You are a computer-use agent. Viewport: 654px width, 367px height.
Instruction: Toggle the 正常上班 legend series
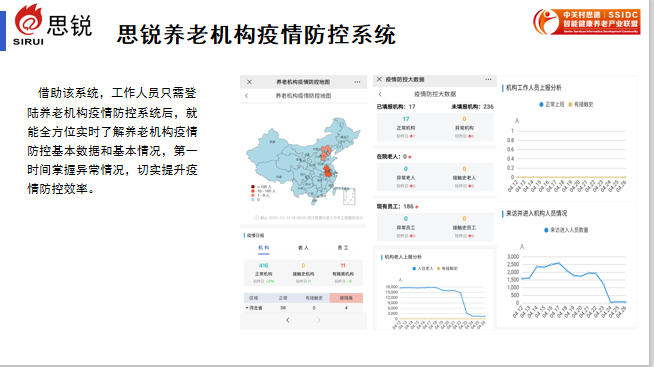coord(551,104)
